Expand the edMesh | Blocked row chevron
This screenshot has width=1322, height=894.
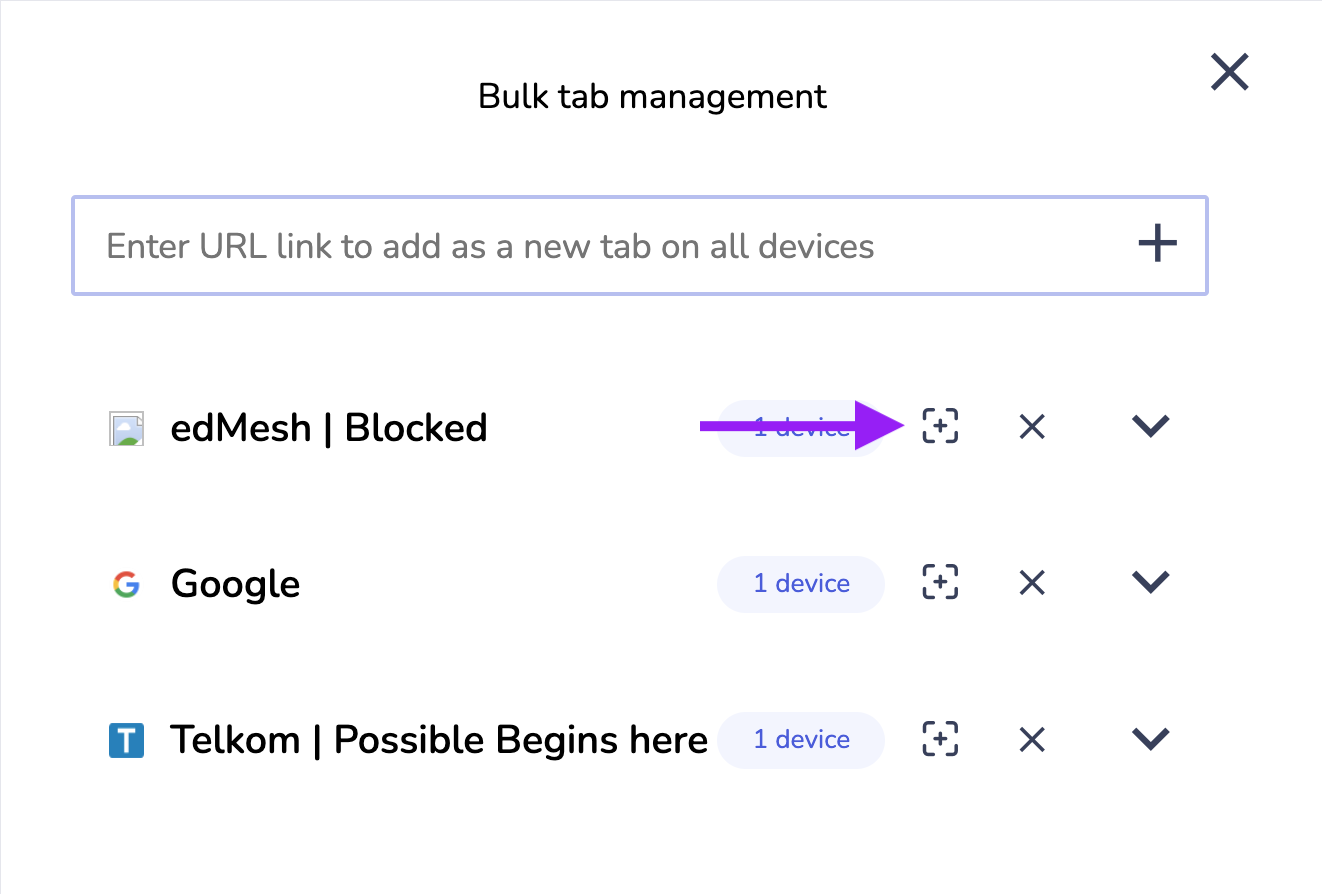1151,427
